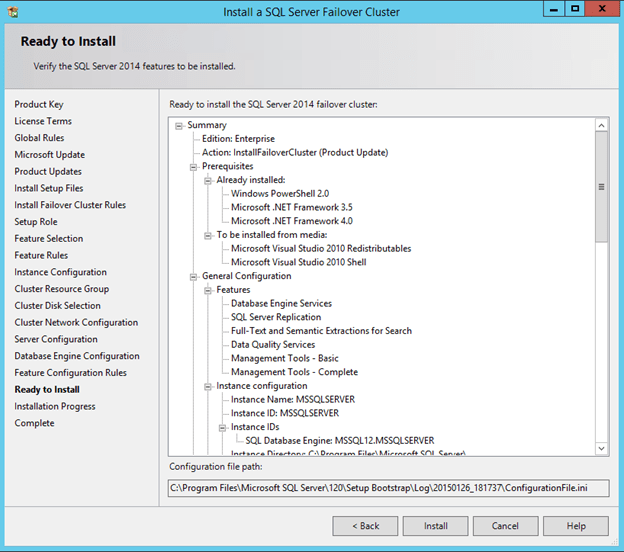Click the scroll down arrow in summary tree
Image resolution: width=624 pixels, height=552 pixels.
pos(601,448)
